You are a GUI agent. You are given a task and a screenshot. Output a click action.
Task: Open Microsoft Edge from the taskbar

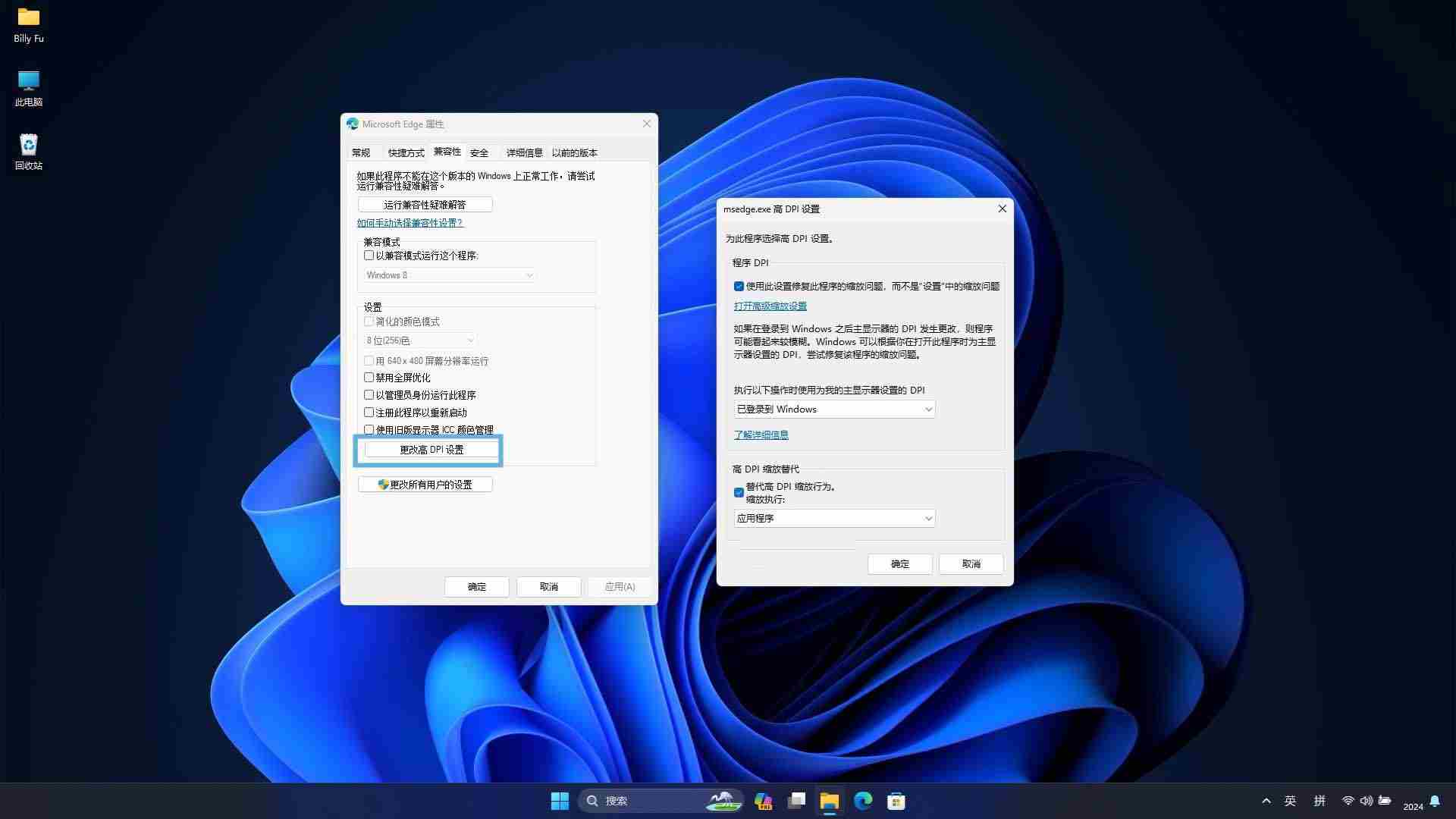tap(863, 801)
